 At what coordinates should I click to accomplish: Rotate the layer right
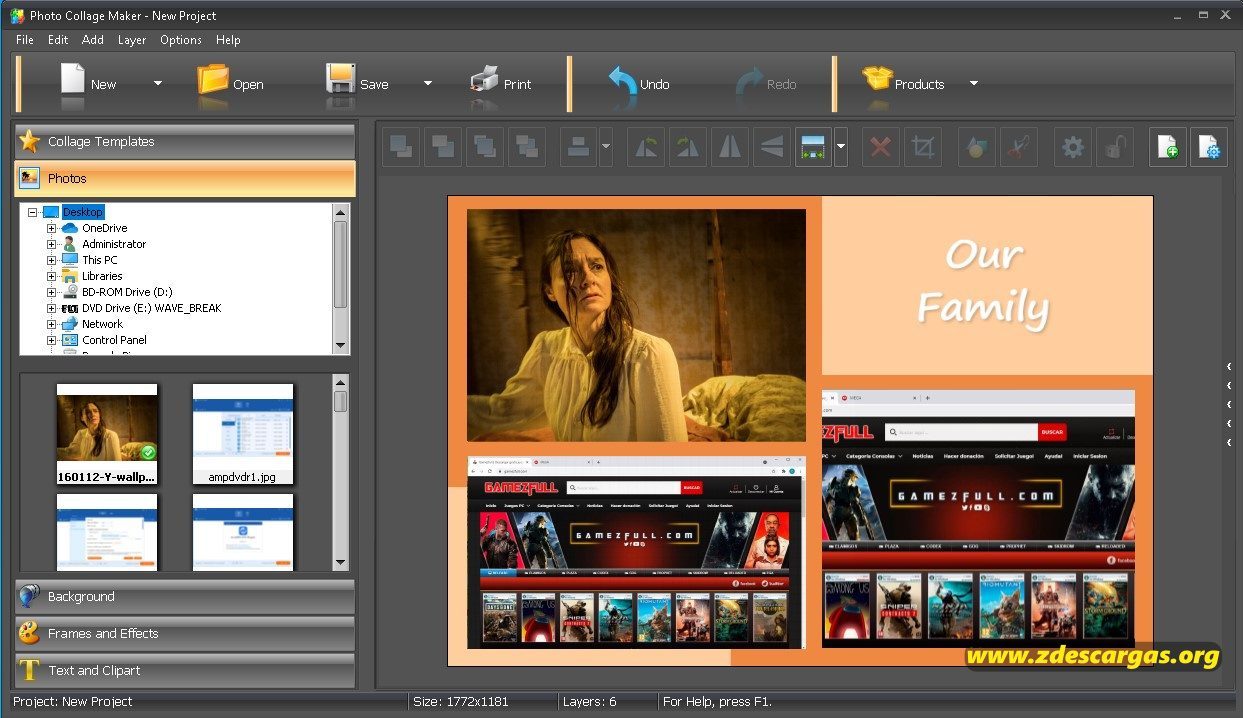(689, 147)
